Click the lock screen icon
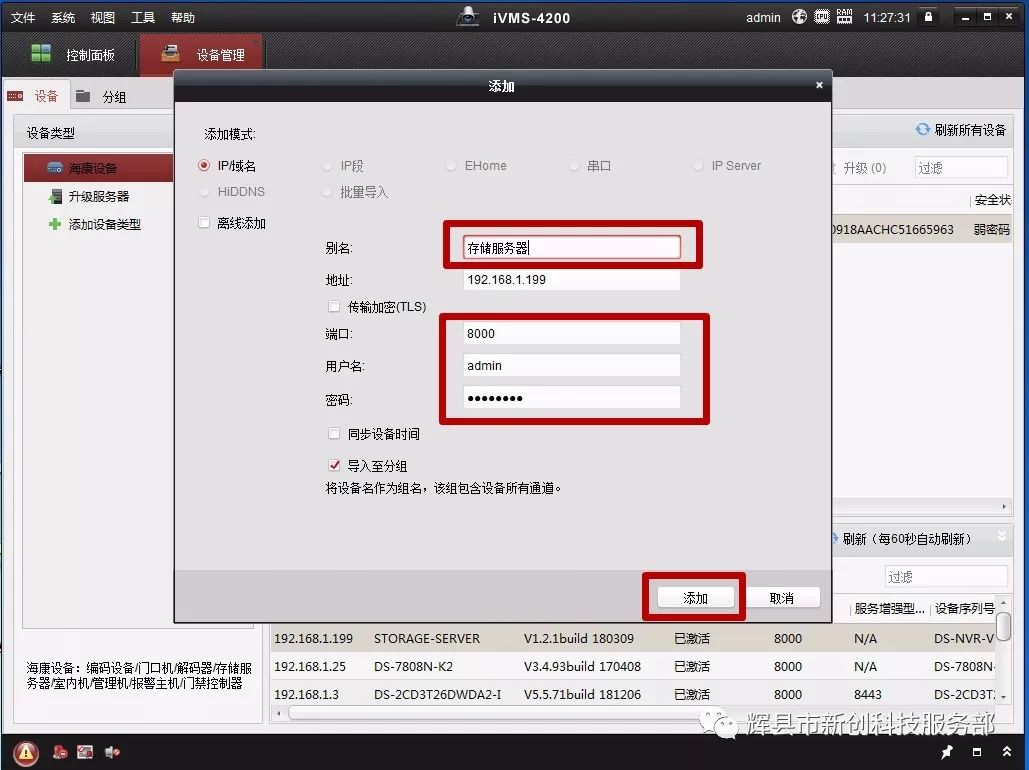The image size is (1029, 770). pos(928,17)
